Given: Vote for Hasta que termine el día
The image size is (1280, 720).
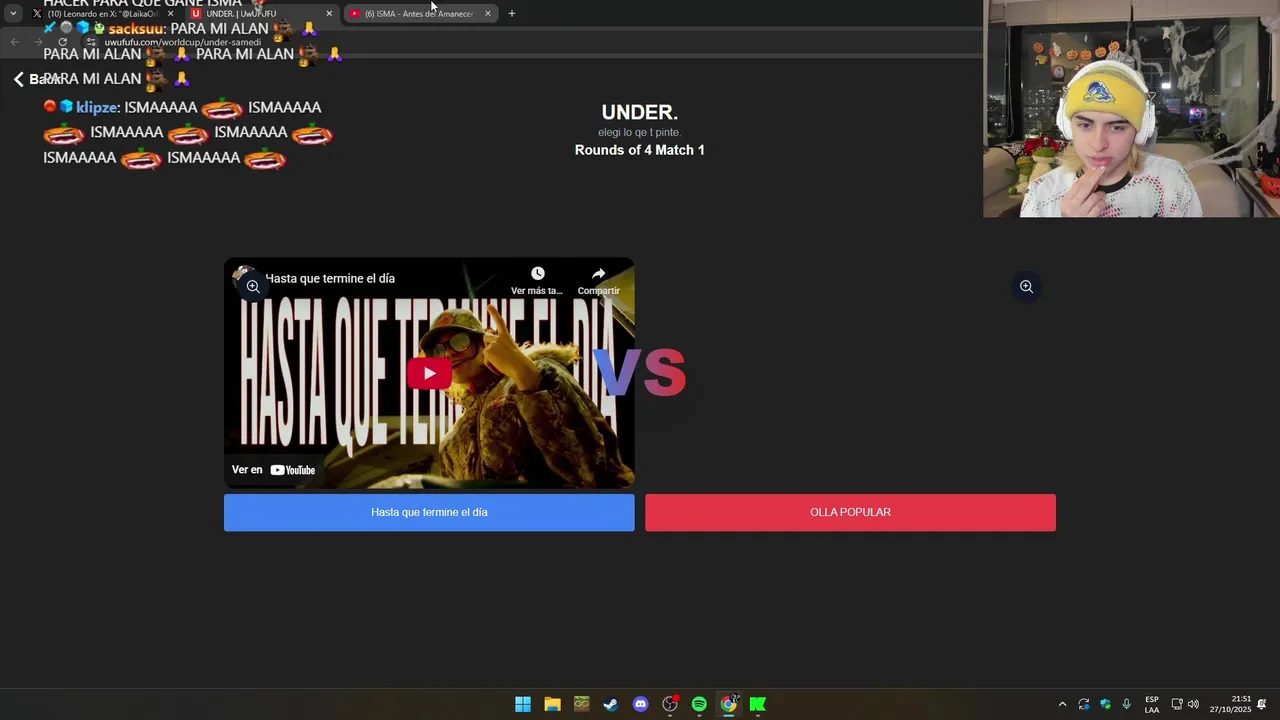Looking at the screenshot, I should [429, 512].
